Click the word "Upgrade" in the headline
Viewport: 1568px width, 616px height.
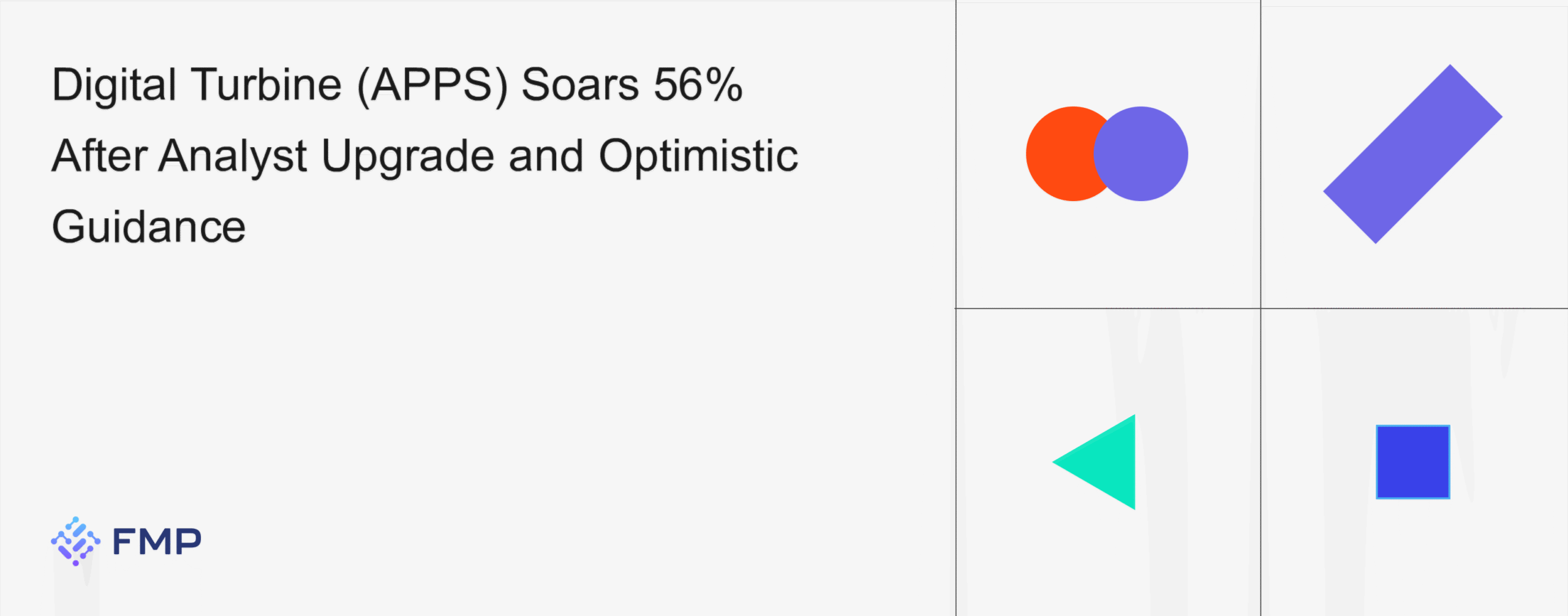pyautogui.click(x=407, y=156)
